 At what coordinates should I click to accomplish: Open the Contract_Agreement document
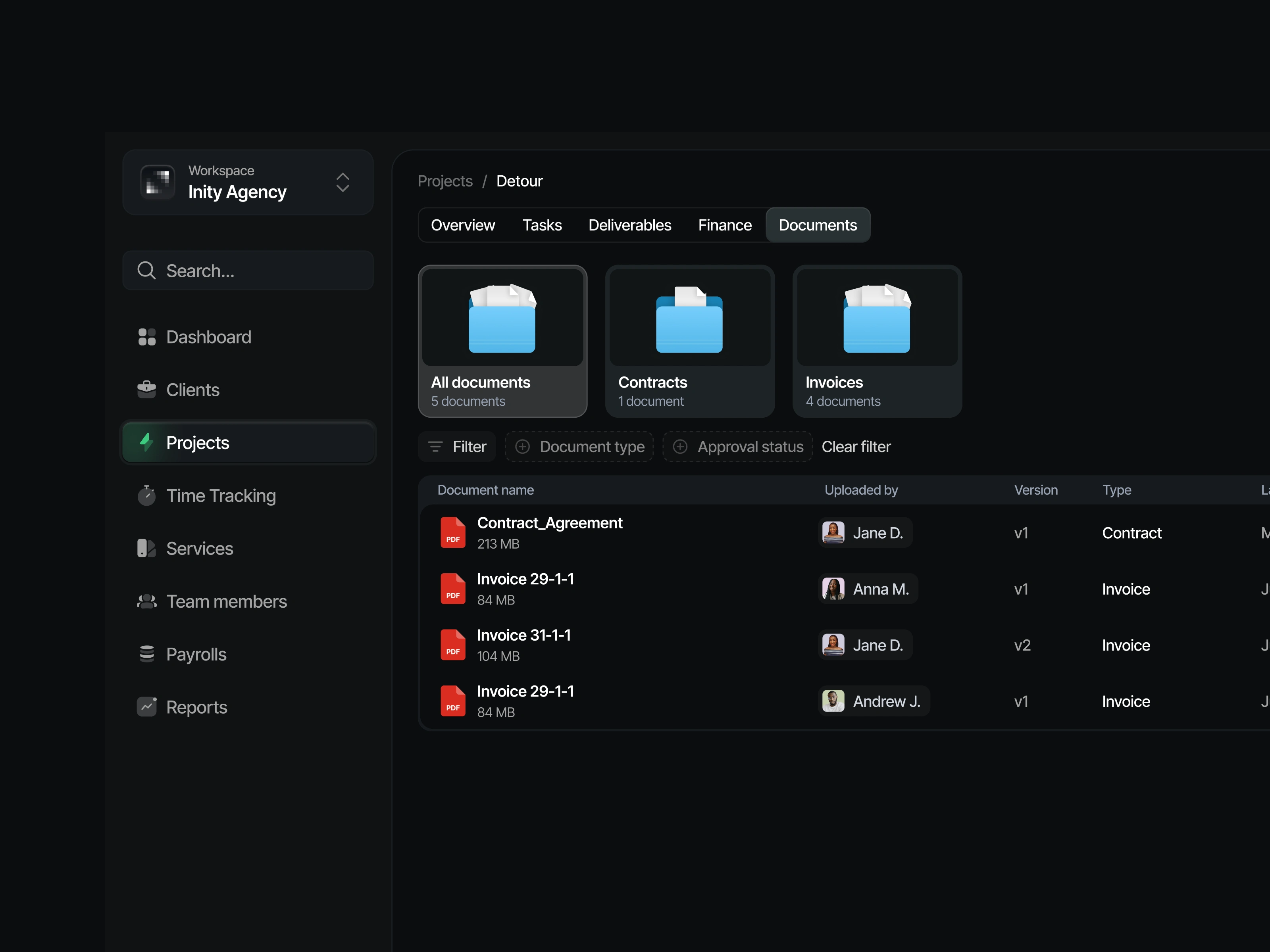click(549, 523)
